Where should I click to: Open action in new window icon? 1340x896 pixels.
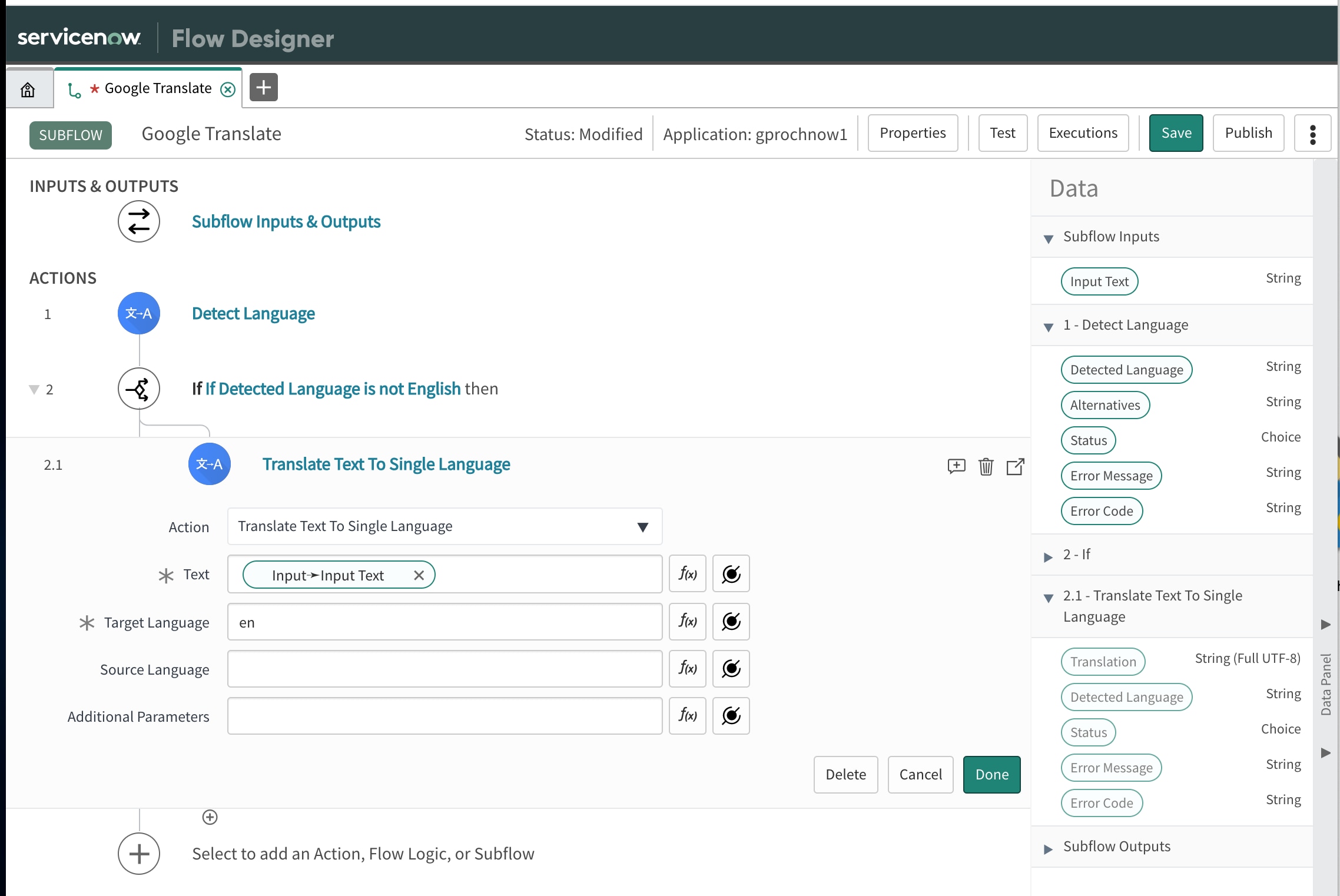1015,466
